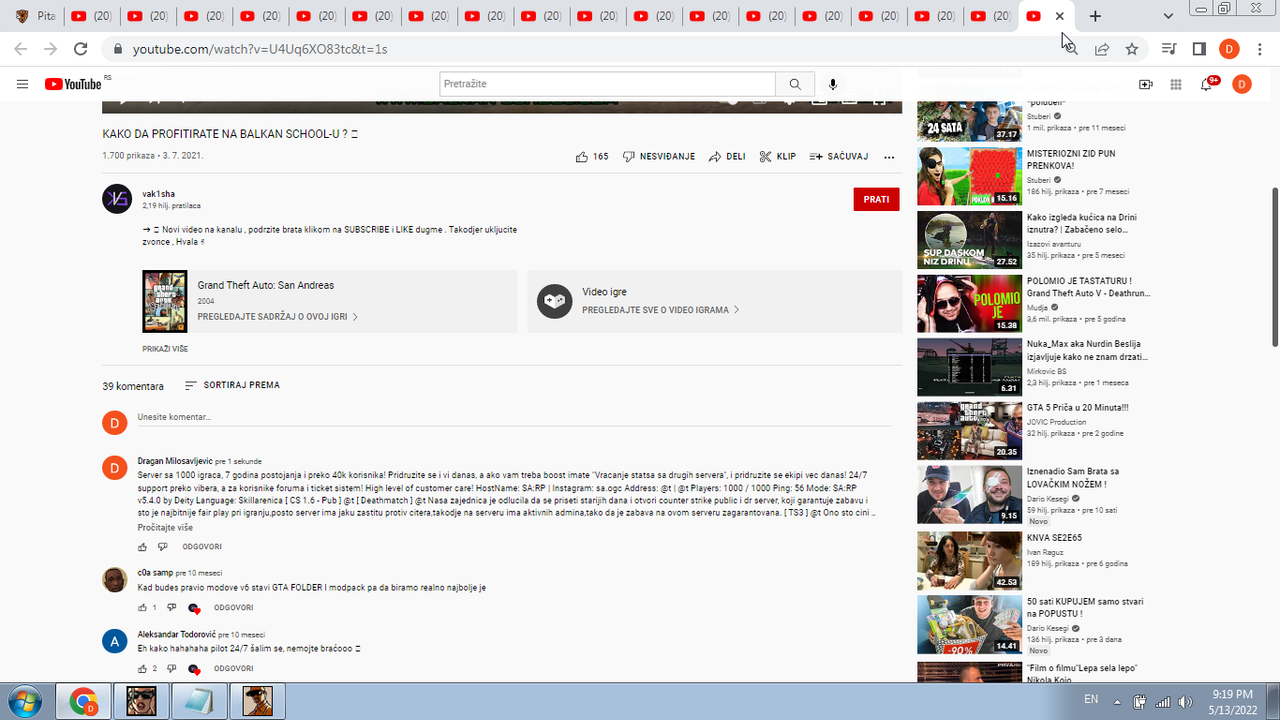This screenshot has width=1280, height=720.
Task: Create a clip with KLIP
Action: tap(778, 157)
